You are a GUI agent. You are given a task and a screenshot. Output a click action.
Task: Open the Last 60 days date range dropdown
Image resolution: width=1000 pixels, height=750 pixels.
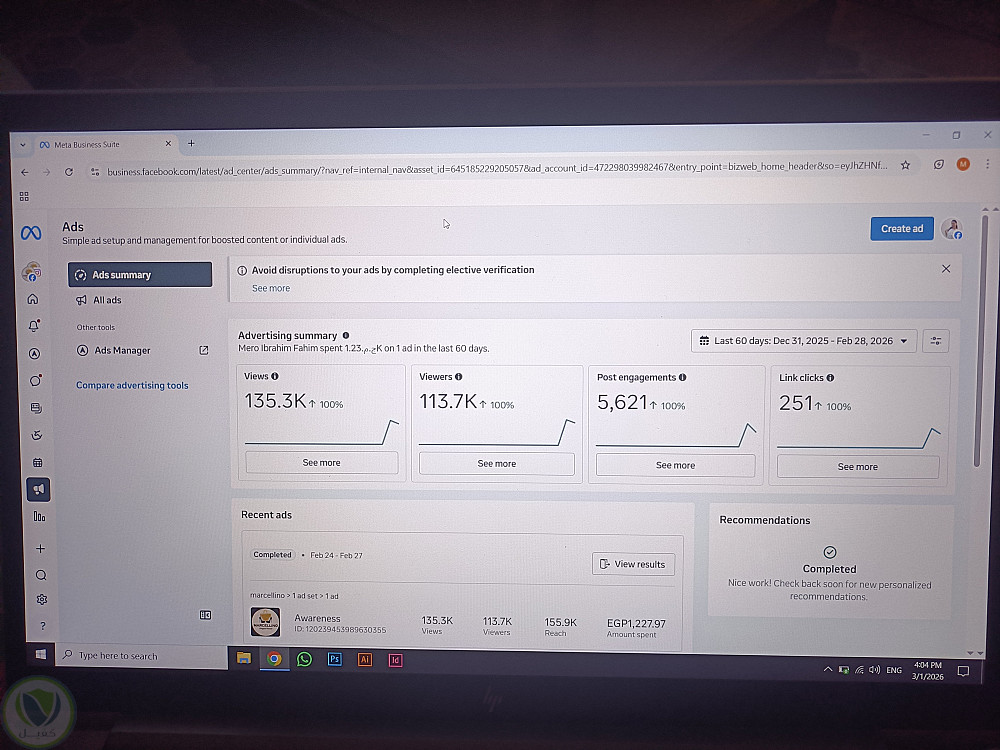(804, 341)
